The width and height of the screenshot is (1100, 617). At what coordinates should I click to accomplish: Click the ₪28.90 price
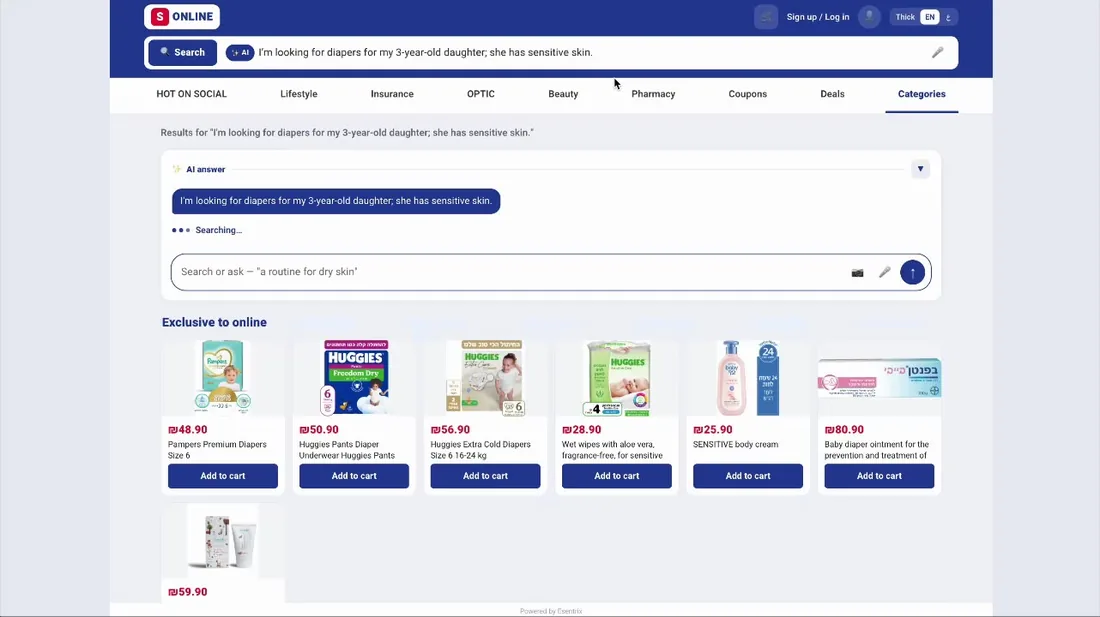(582, 430)
